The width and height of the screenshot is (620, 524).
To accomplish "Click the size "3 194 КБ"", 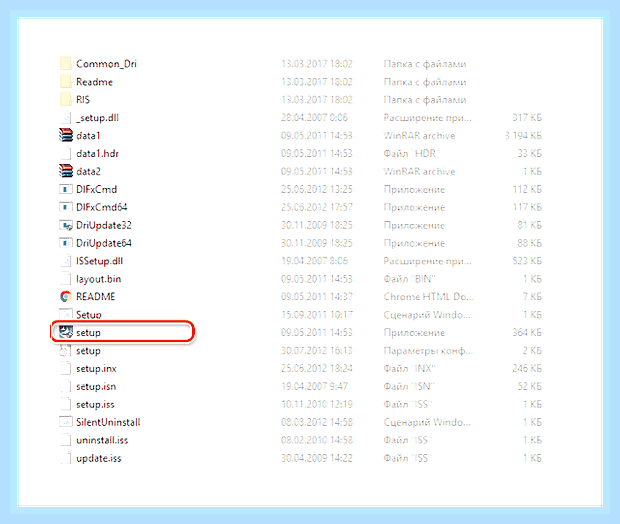I will point(523,136).
